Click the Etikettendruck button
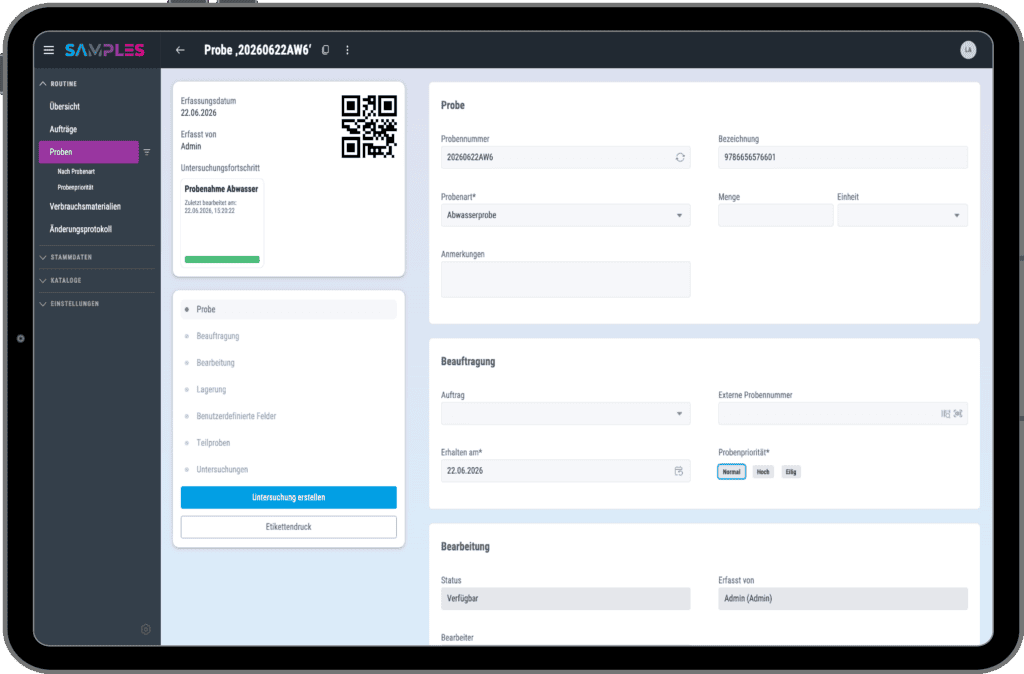The height and width of the screenshot is (674, 1024). [289, 527]
